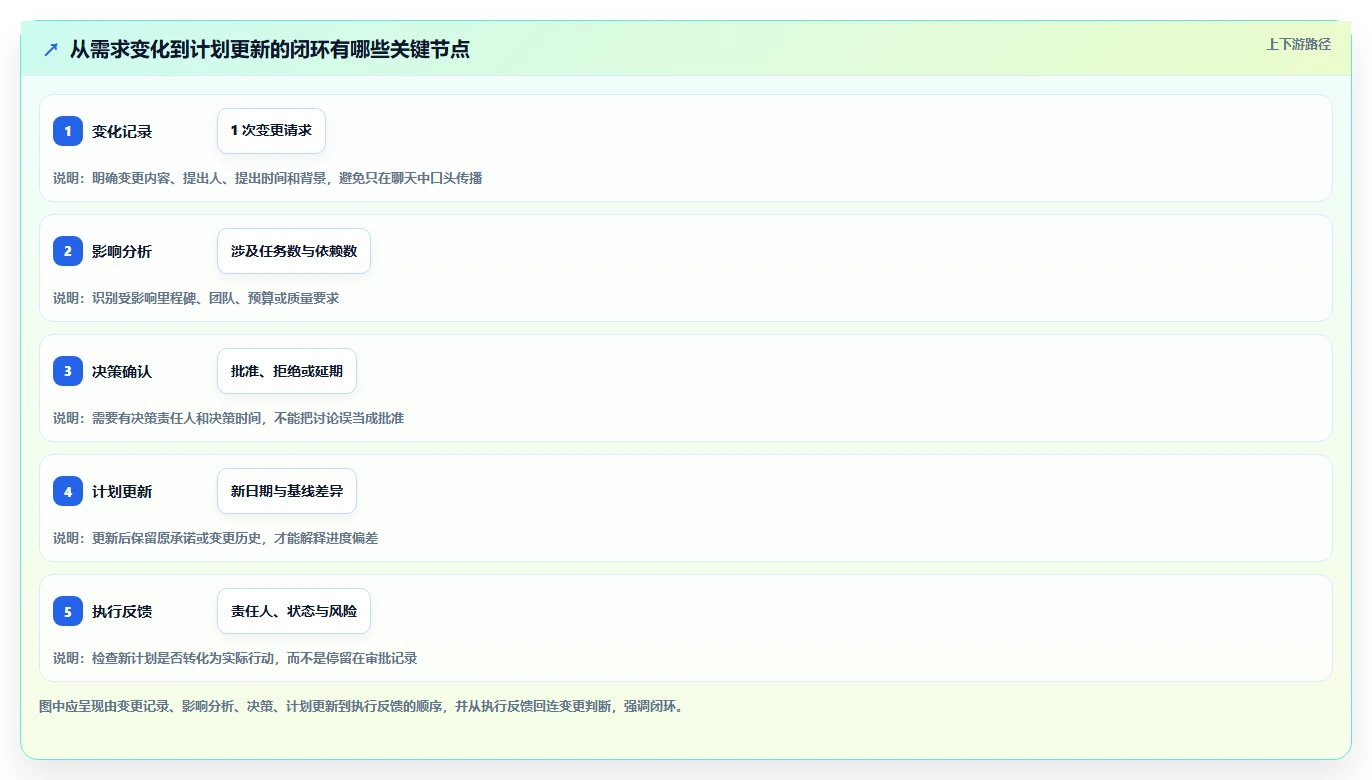This screenshot has height=780, width=1372.
Task: Click the 批准、拒绝或延期 chip
Action: pyautogui.click(x=287, y=371)
